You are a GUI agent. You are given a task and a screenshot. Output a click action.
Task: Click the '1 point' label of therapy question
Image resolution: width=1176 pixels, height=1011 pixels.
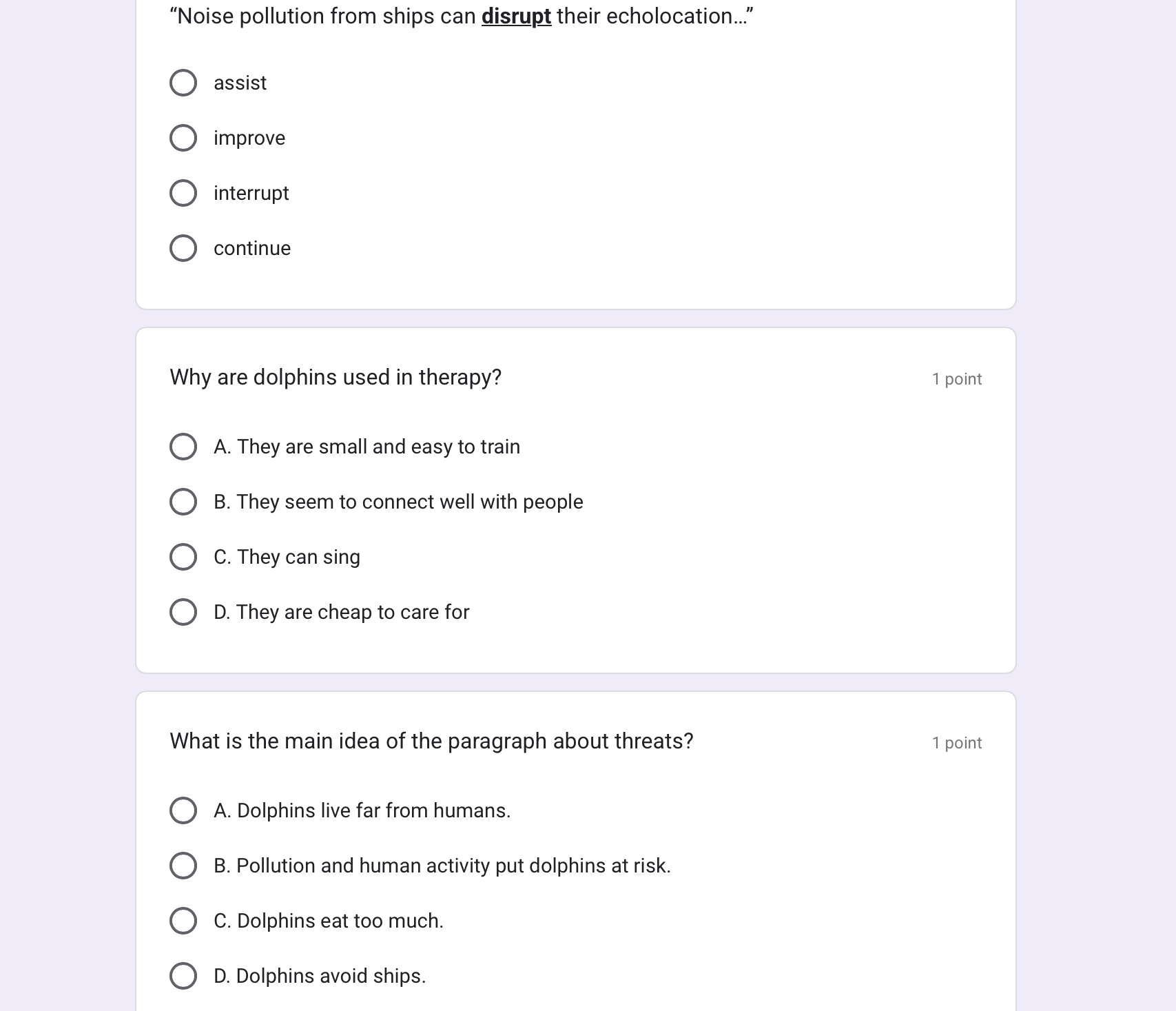pos(957,379)
